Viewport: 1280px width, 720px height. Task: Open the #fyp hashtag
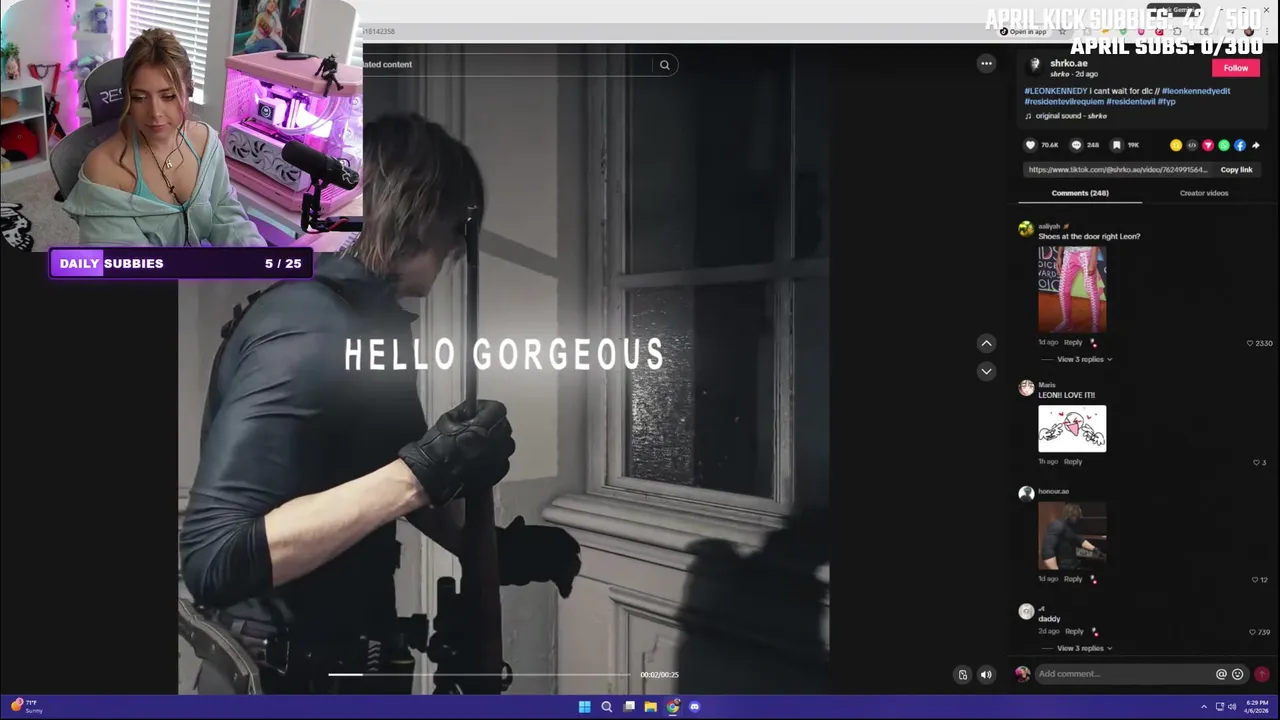click(1167, 102)
